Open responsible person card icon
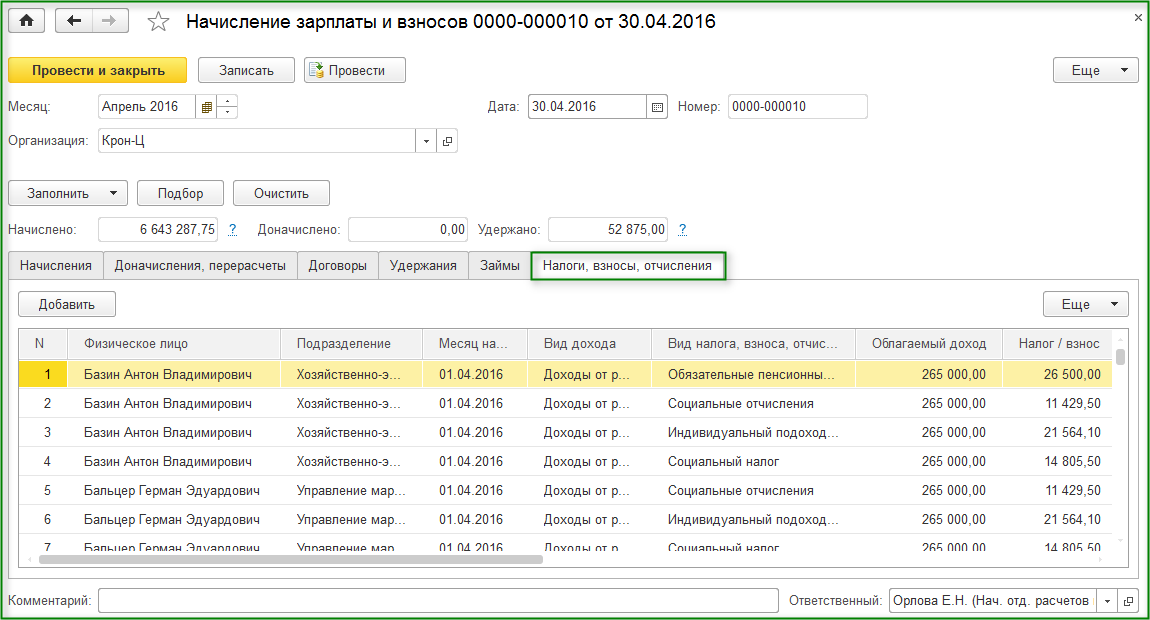The width and height of the screenshot is (1150, 620). (x=1129, y=601)
